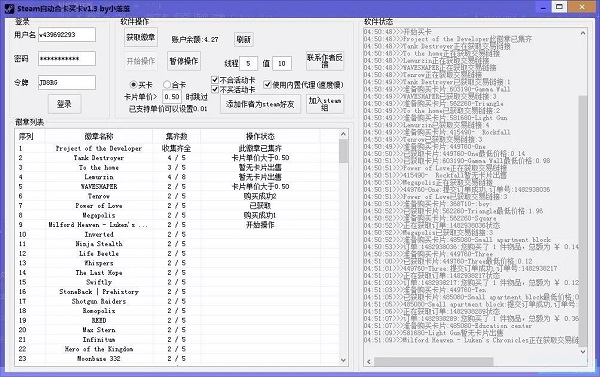Viewport: 600px width, 377px height.
Task: Click badge list vertical scrollbar thumb
Action: [343, 151]
